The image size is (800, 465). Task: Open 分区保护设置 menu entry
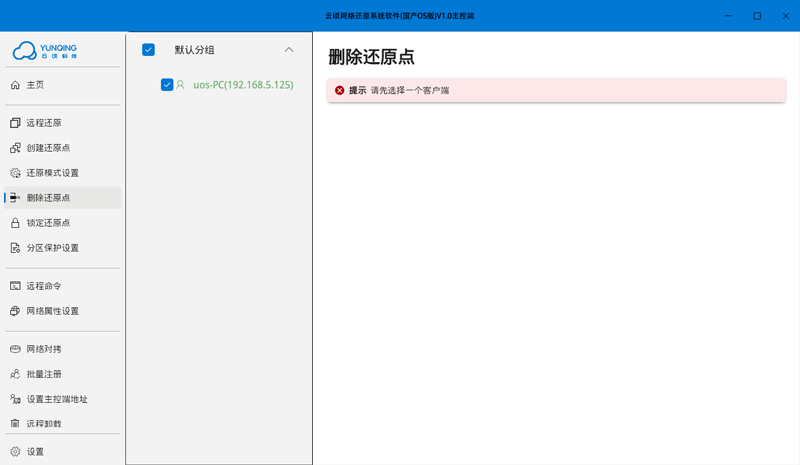(63, 248)
